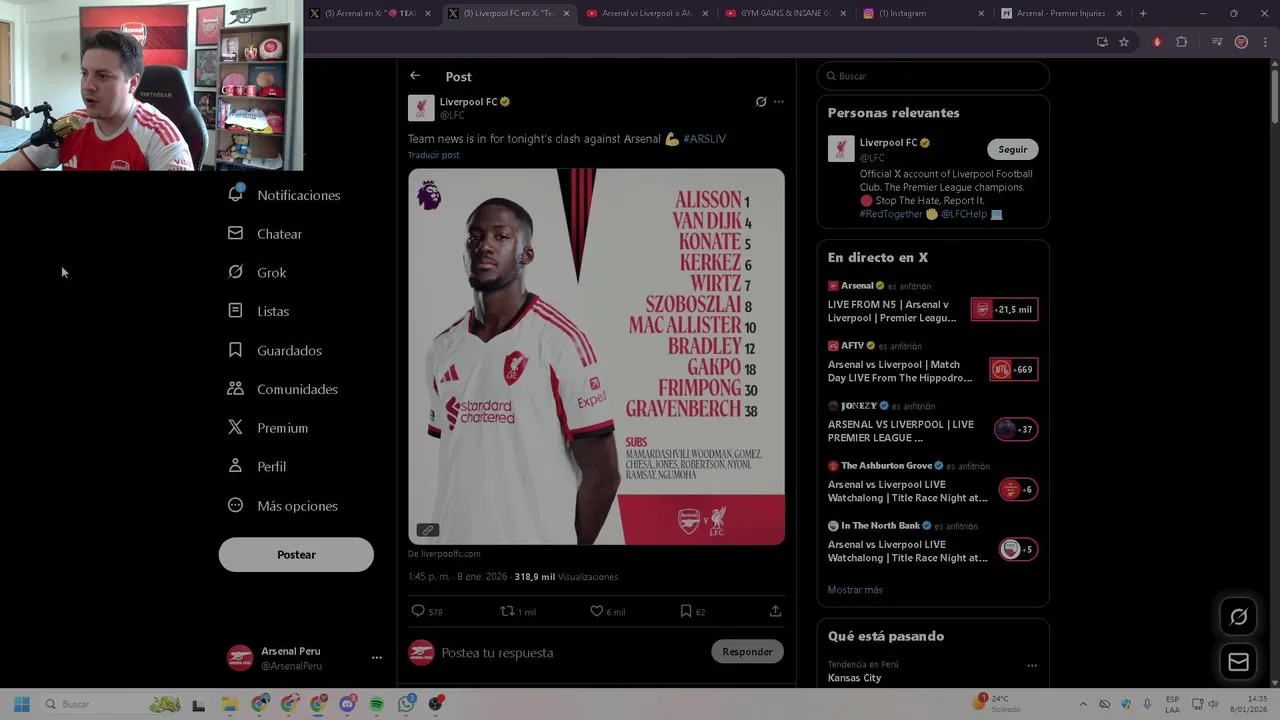
Task: Click the reply icon with 578
Action: coord(418,611)
